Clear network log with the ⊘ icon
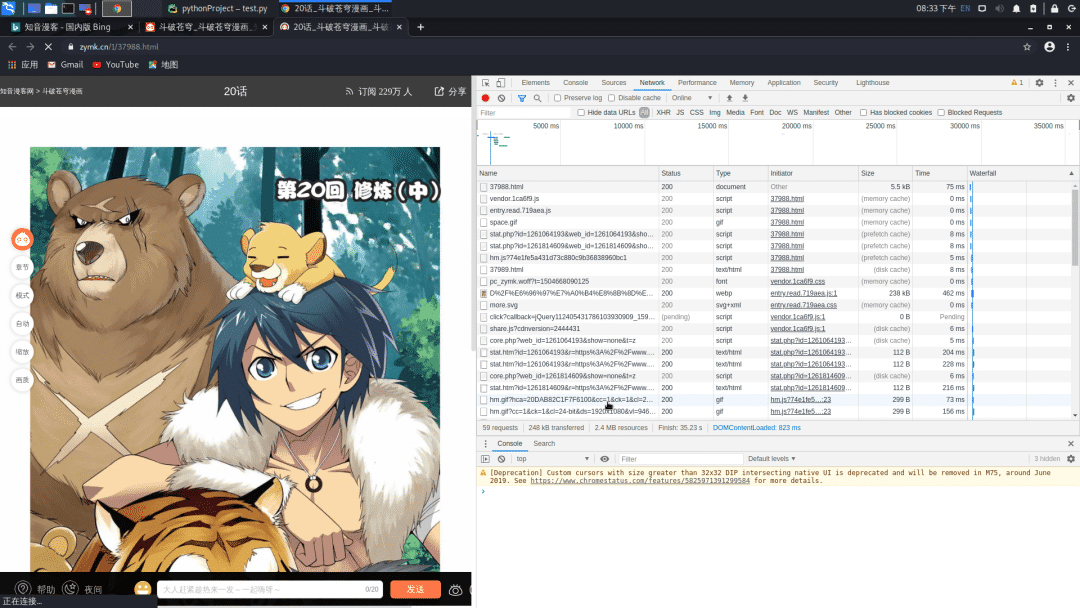Image resolution: width=1080 pixels, height=608 pixels. click(x=501, y=97)
